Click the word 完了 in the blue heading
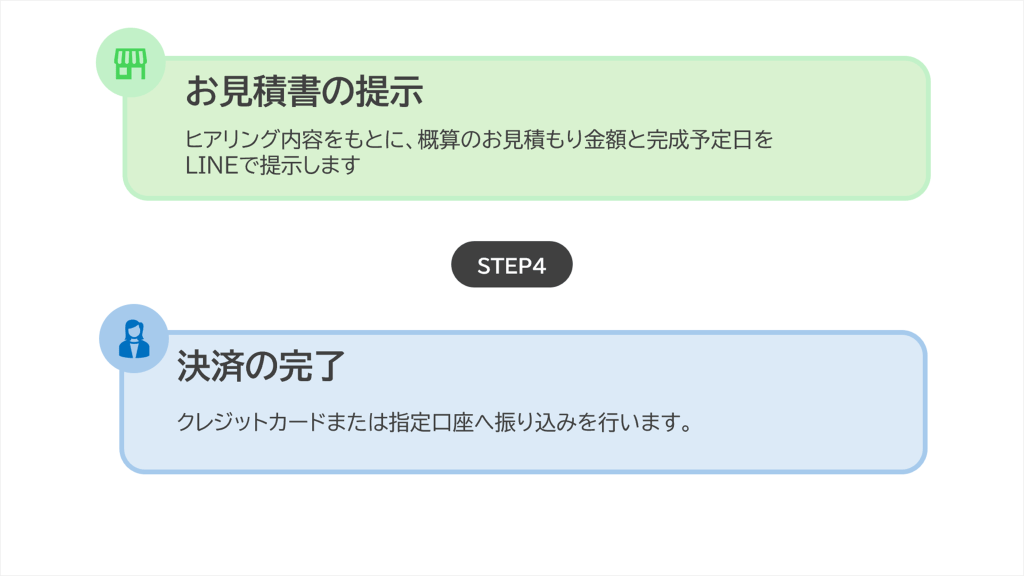The width and height of the screenshot is (1024, 576). pos(312,366)
